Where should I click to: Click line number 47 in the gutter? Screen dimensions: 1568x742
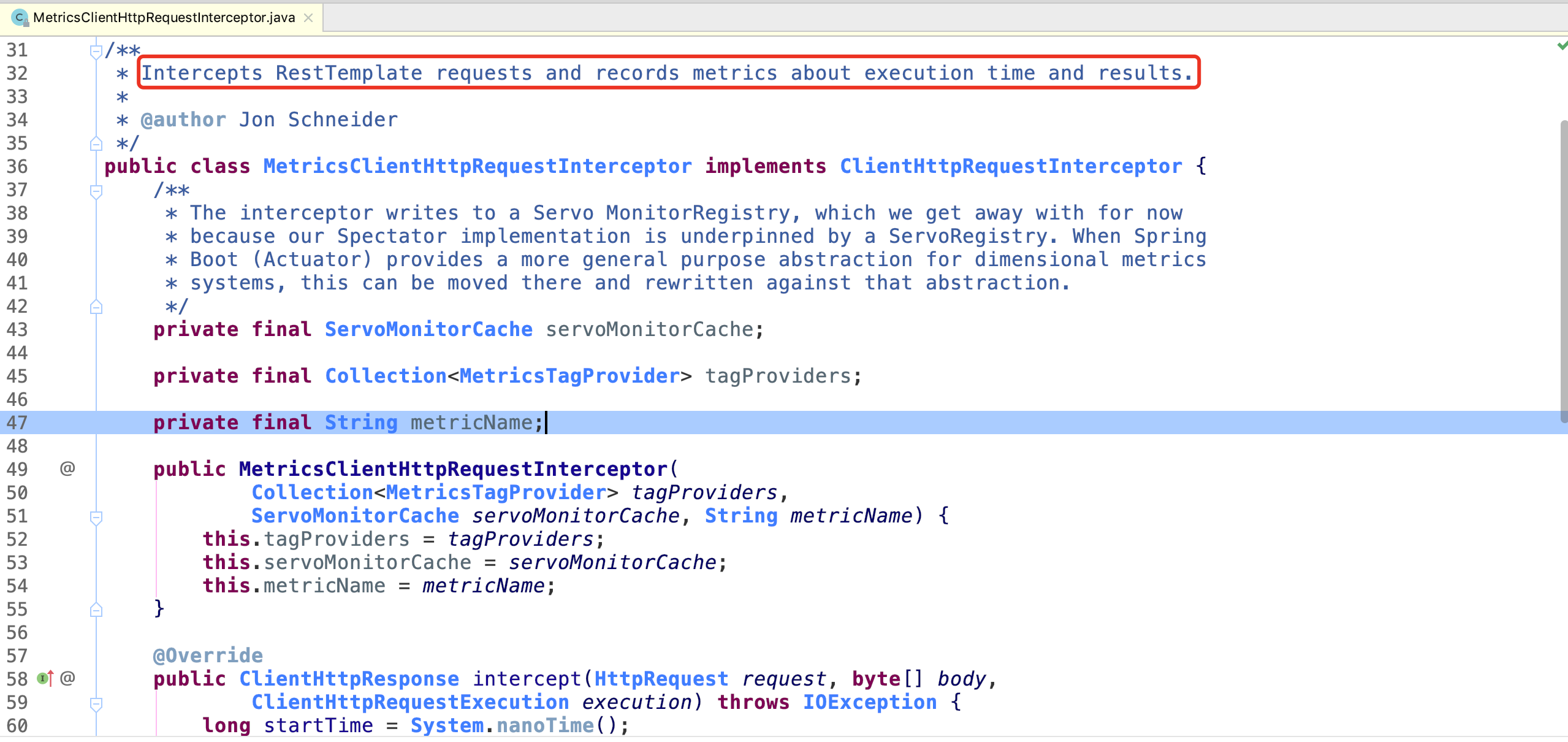coord(17,423)
